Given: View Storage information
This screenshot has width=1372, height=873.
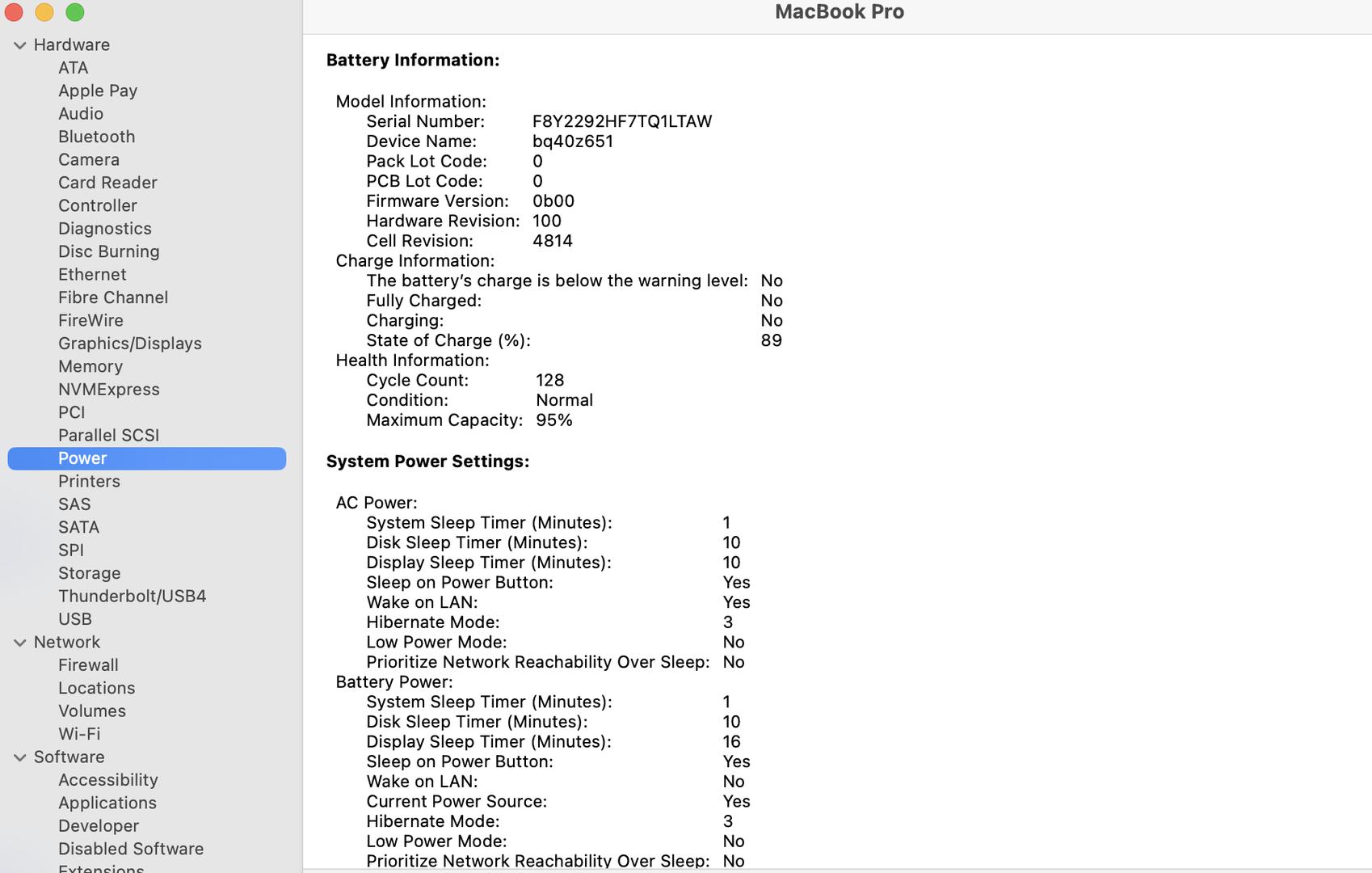Looking at the screenshot, I should pos(90,573).
